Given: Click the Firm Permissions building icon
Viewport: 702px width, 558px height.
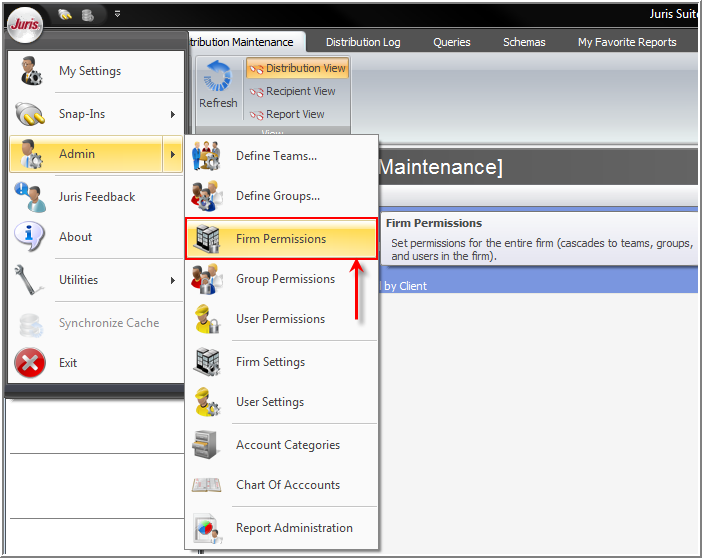Looking at the screenshot, I should click(207, 239).
